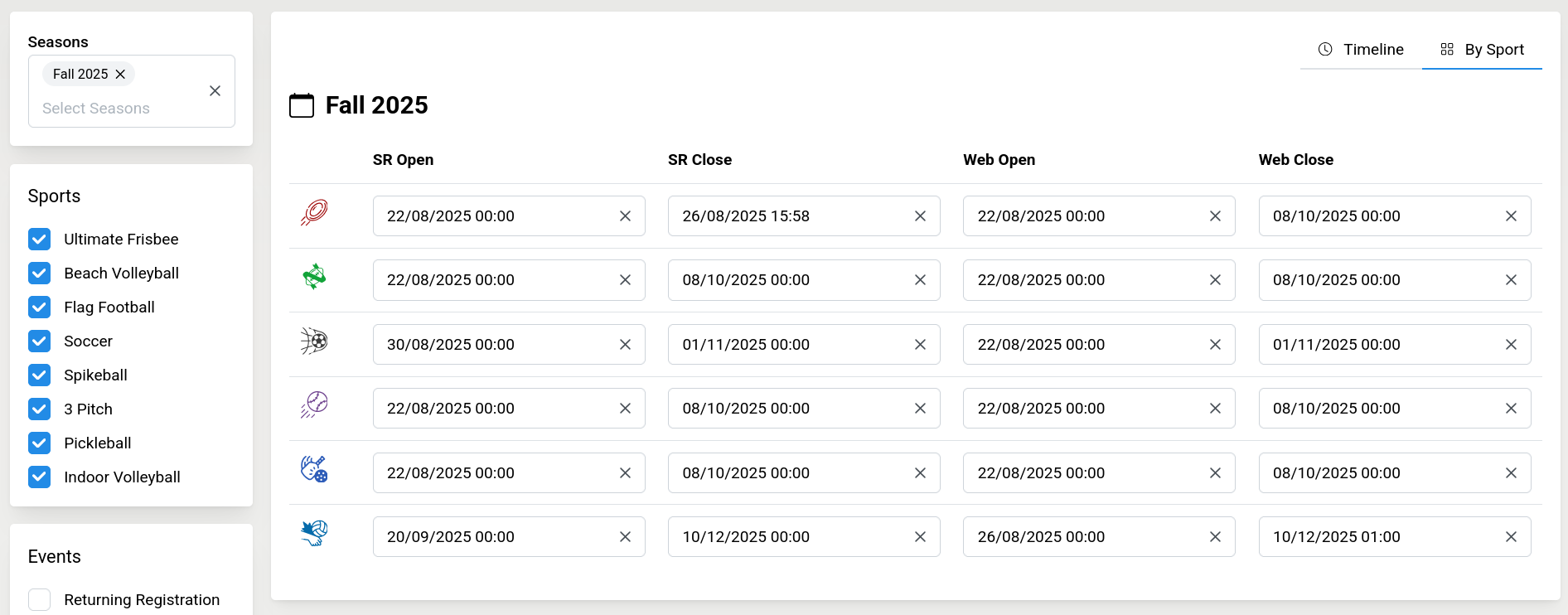This screenshot has width=1568, height=615.
Task: Clear the 10/12/2025 01:00 Web Close value
Action: pyautogui.click(x=1511, y=537)
